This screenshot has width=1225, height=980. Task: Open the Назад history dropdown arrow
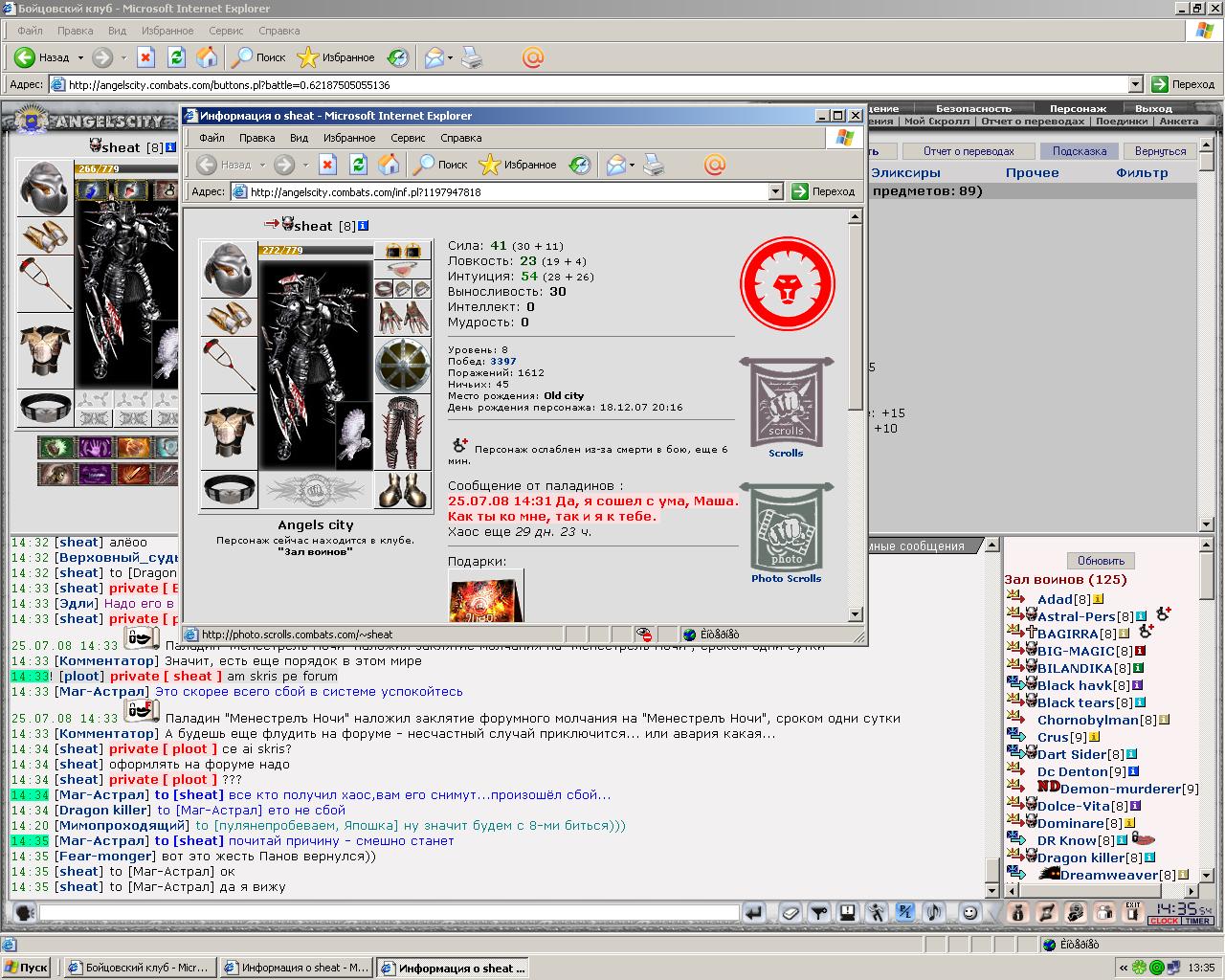[80, 57]
